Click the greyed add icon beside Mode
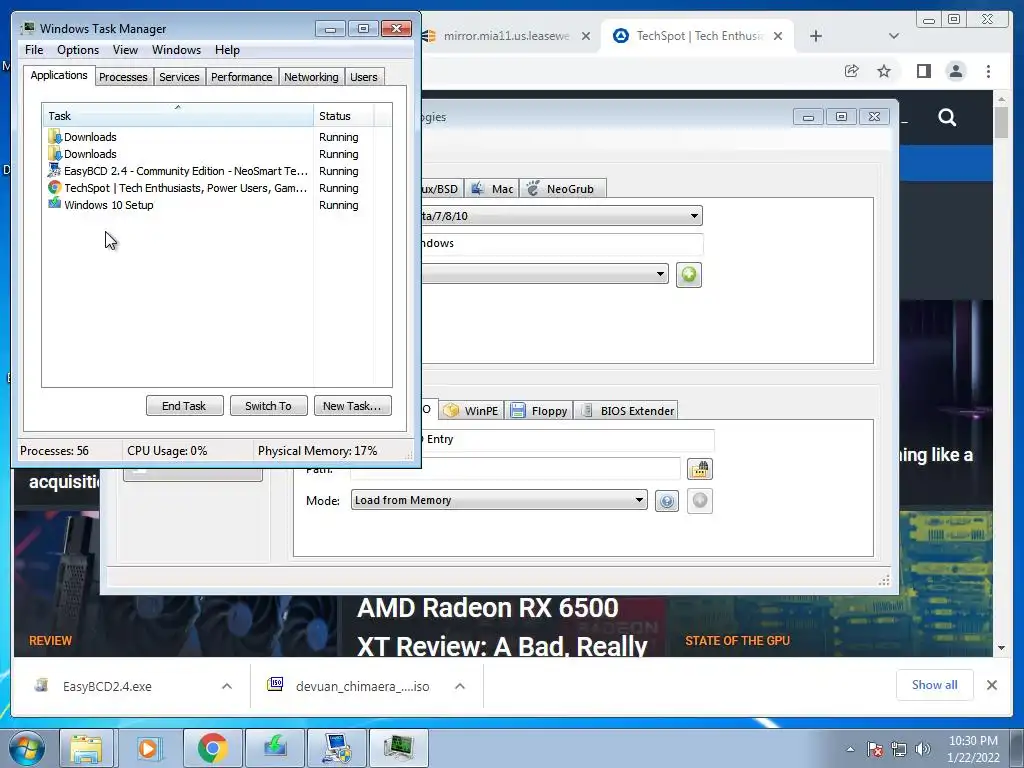The width and height of the screenshot is (1024, 768). (x=699, y=501)
